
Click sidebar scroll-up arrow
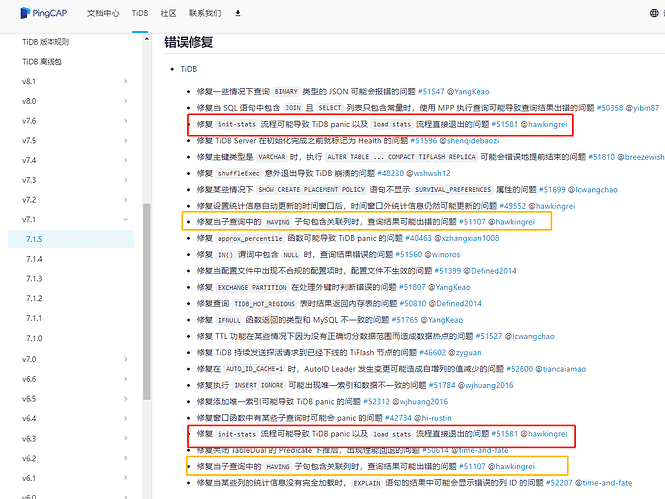[146, 39]
